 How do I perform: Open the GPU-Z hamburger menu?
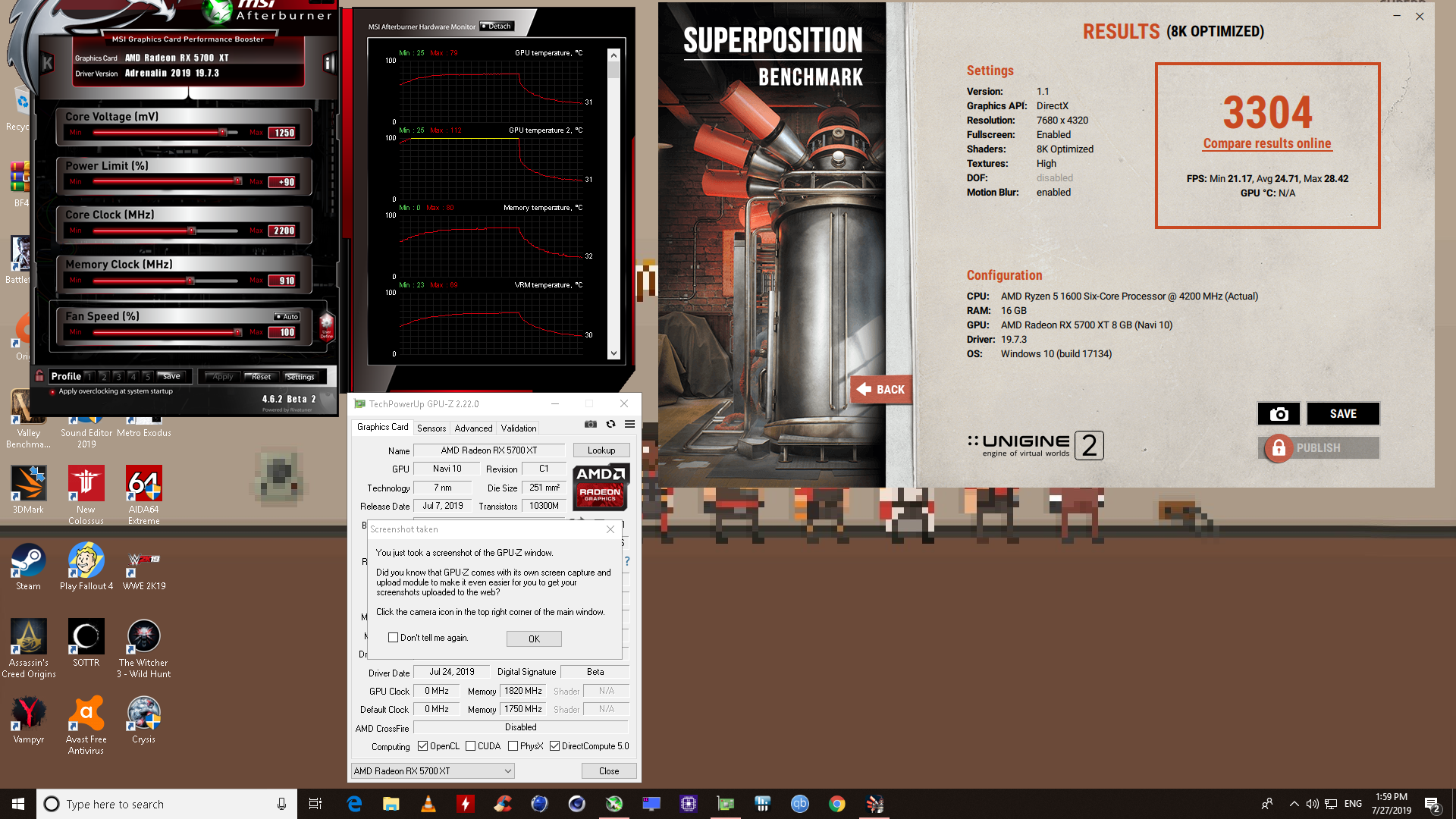coord(629,424)
